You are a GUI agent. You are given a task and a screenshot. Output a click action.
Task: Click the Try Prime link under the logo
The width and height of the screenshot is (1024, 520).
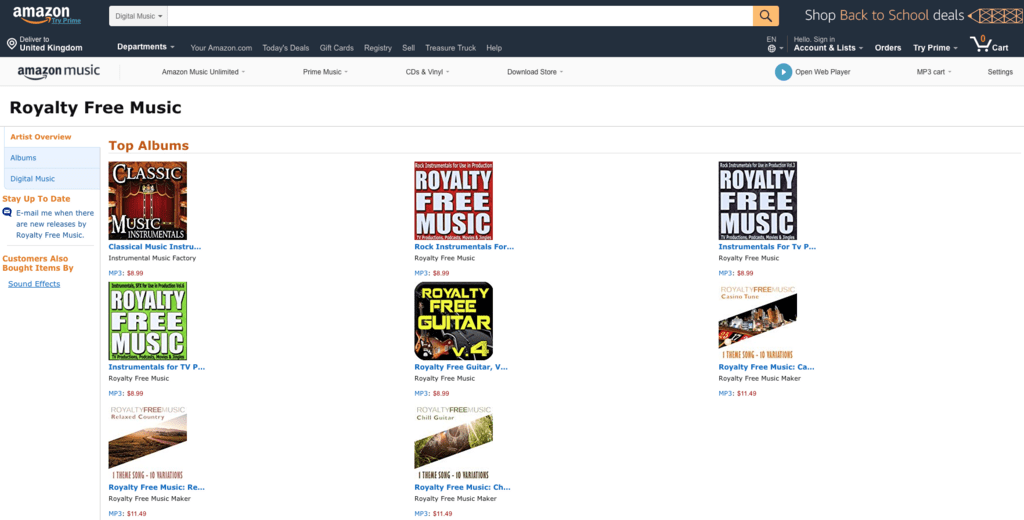pos(67,21)
